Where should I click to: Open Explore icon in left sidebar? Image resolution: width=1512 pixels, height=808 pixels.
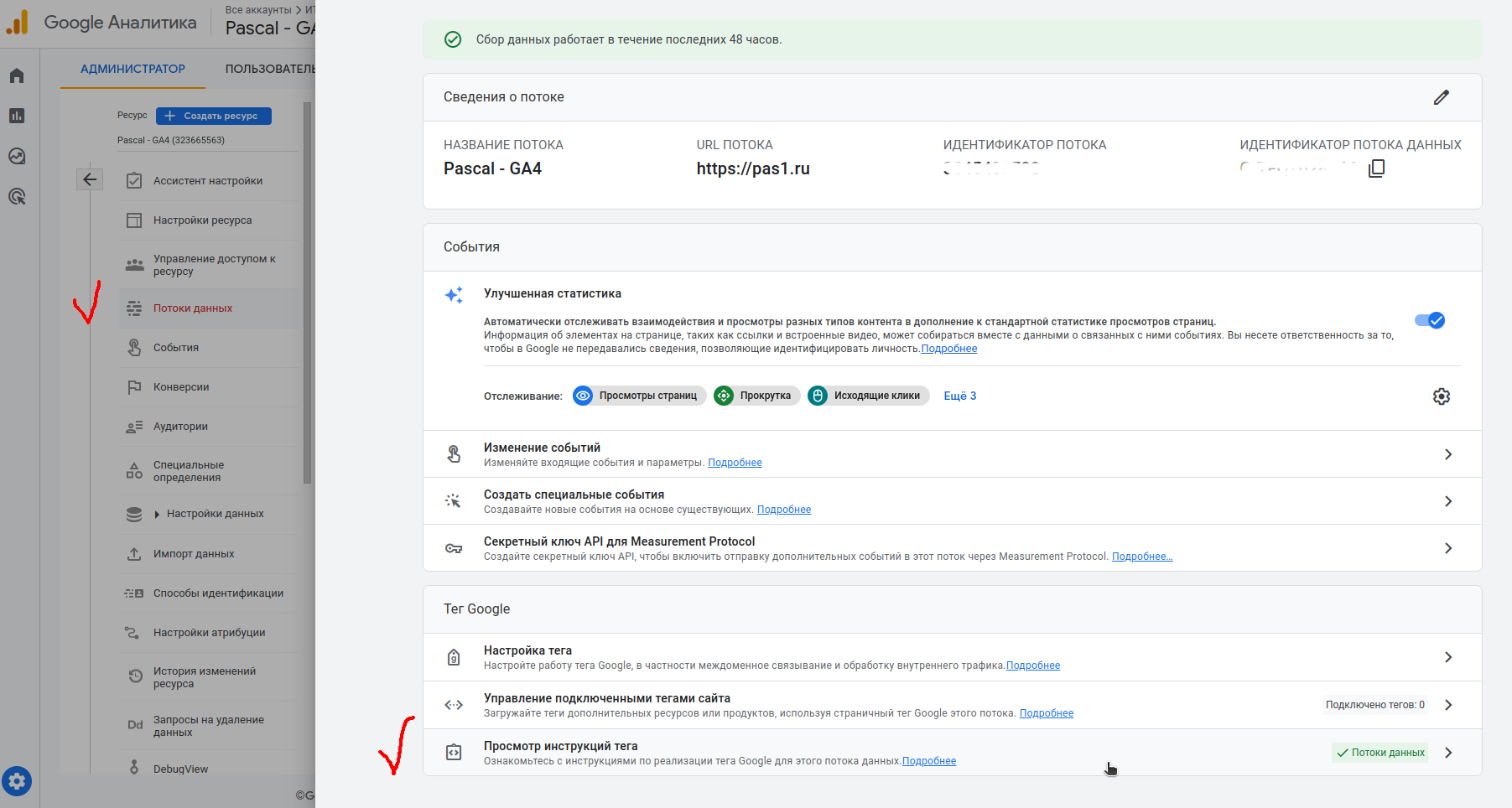coord(17,156)
